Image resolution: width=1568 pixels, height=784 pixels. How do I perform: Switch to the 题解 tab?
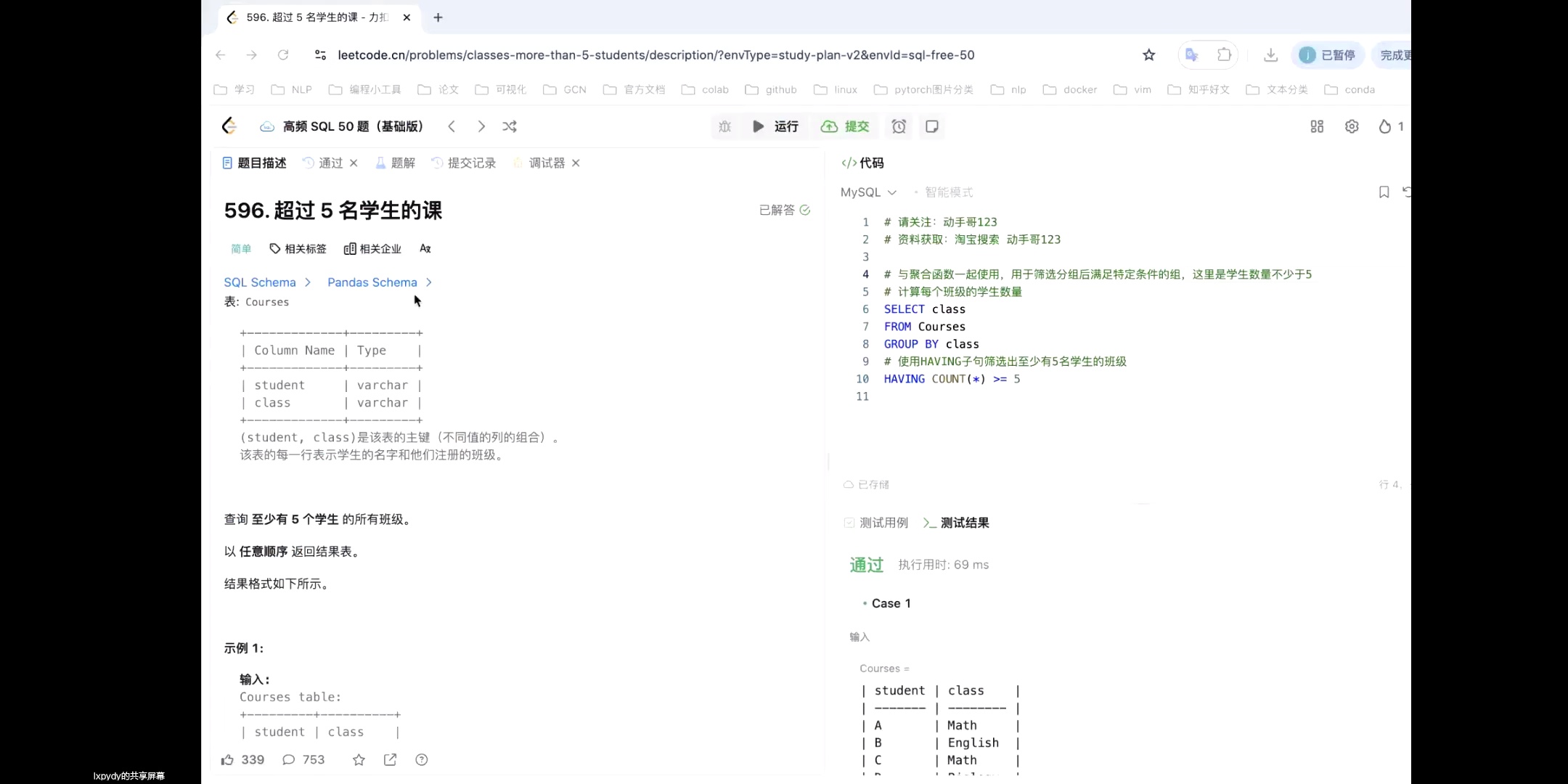coord(402,163)
